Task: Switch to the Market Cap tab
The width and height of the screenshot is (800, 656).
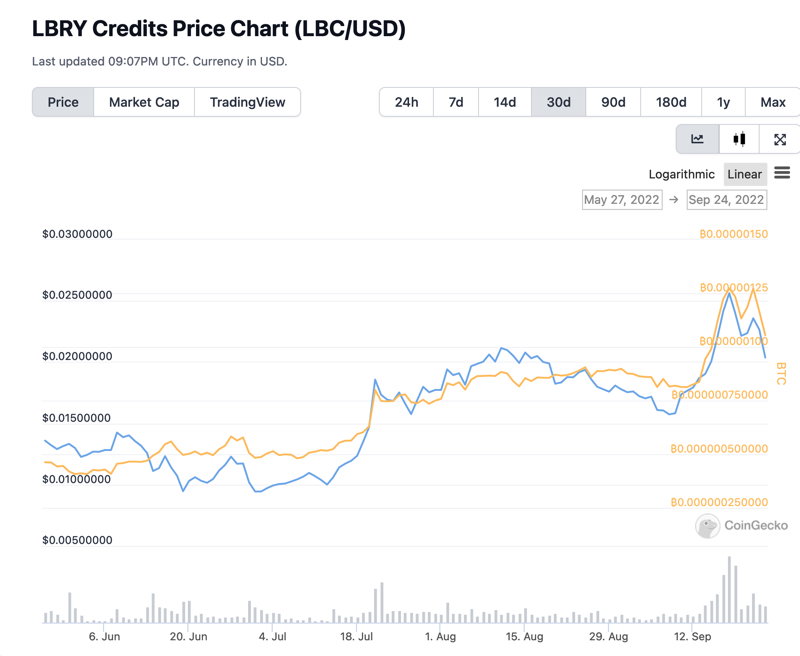Action: coord(144,102)
